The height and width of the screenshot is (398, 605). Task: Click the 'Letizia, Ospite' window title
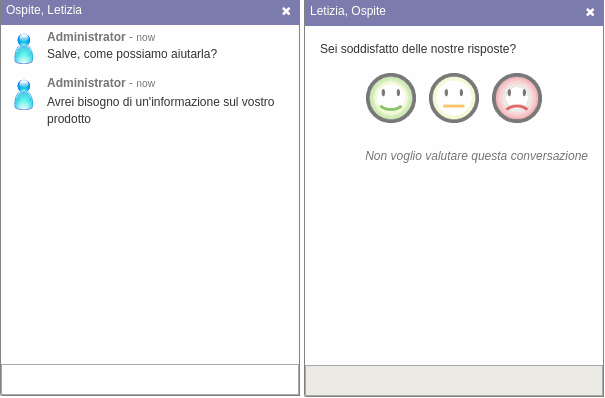click(348, 11)
